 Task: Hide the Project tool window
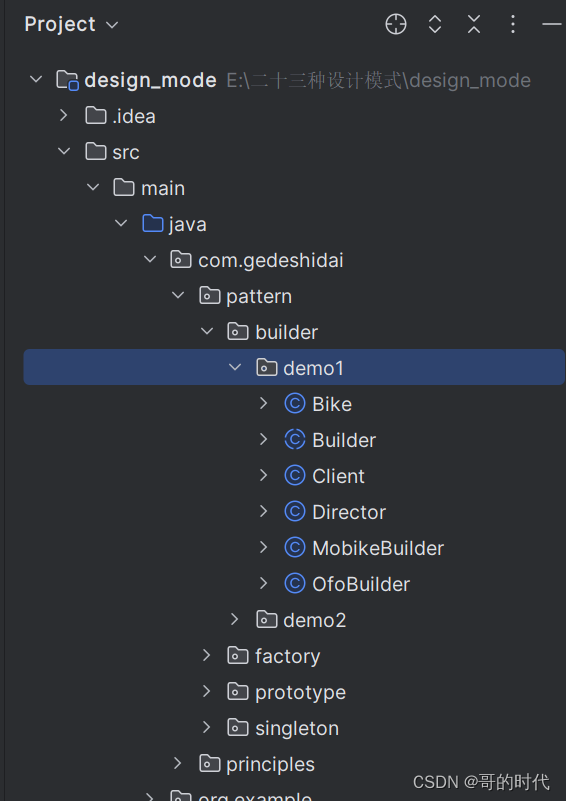tap(552, 24)
